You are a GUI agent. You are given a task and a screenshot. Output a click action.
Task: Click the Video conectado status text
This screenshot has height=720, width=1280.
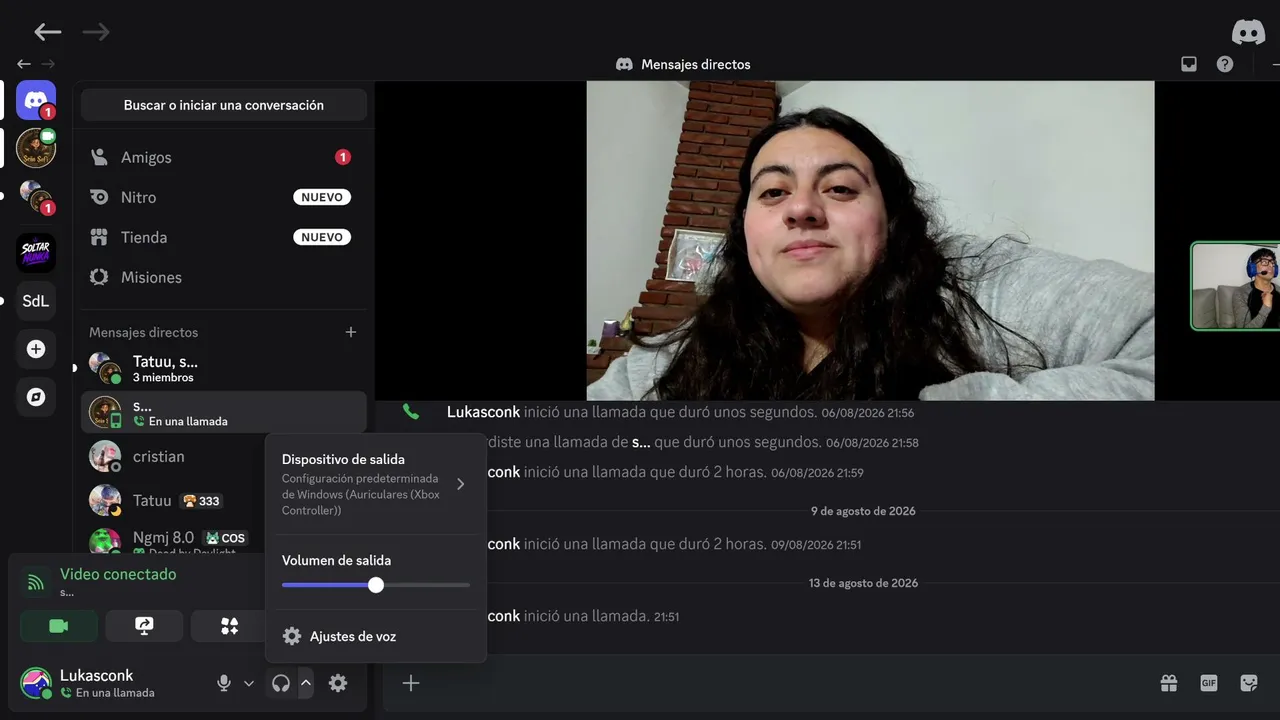click(x=118, y=574)
